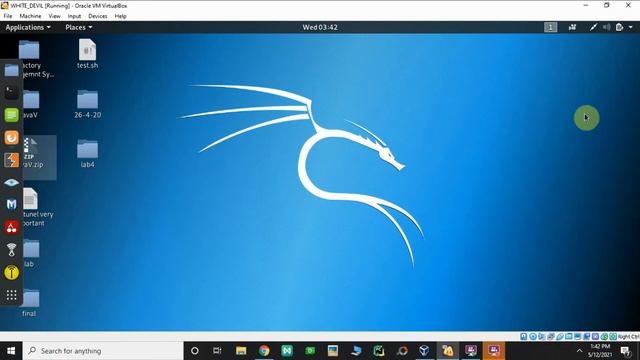Open the yellow circle dock application
Viewport: 640px width, 360px height.
[11, 272]
